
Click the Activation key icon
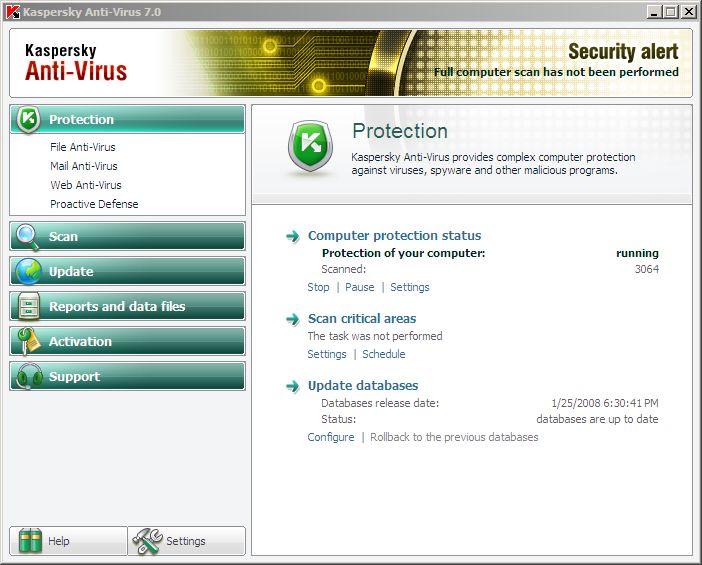(29, 342)
